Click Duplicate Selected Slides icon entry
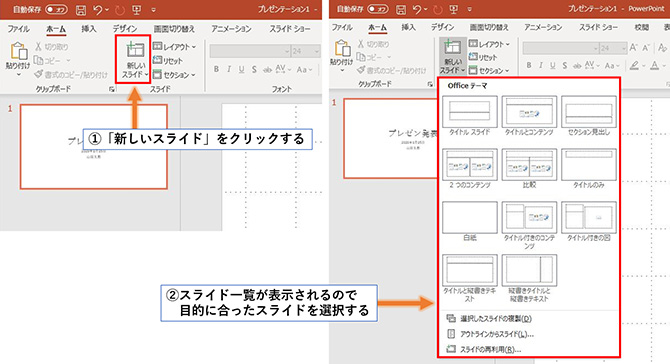The height and width of the screenshot is (364, 670). click(489, 319)
